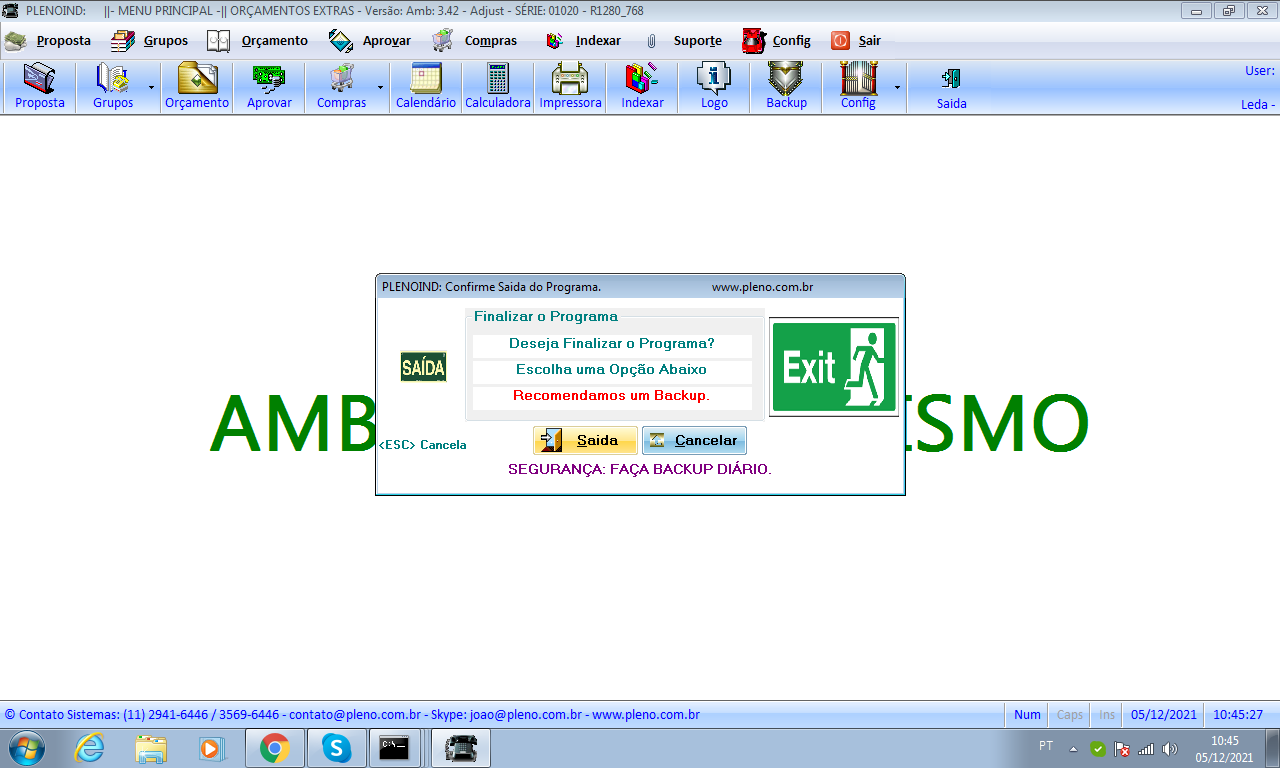Launch the Calculadora toolbar icon

(498, 87)
